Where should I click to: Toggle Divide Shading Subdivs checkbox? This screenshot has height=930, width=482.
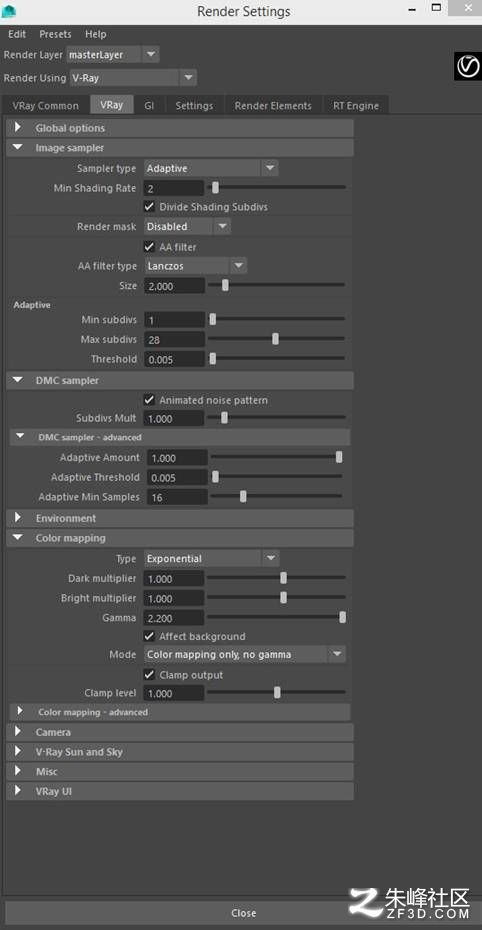[x=149, y=206]
